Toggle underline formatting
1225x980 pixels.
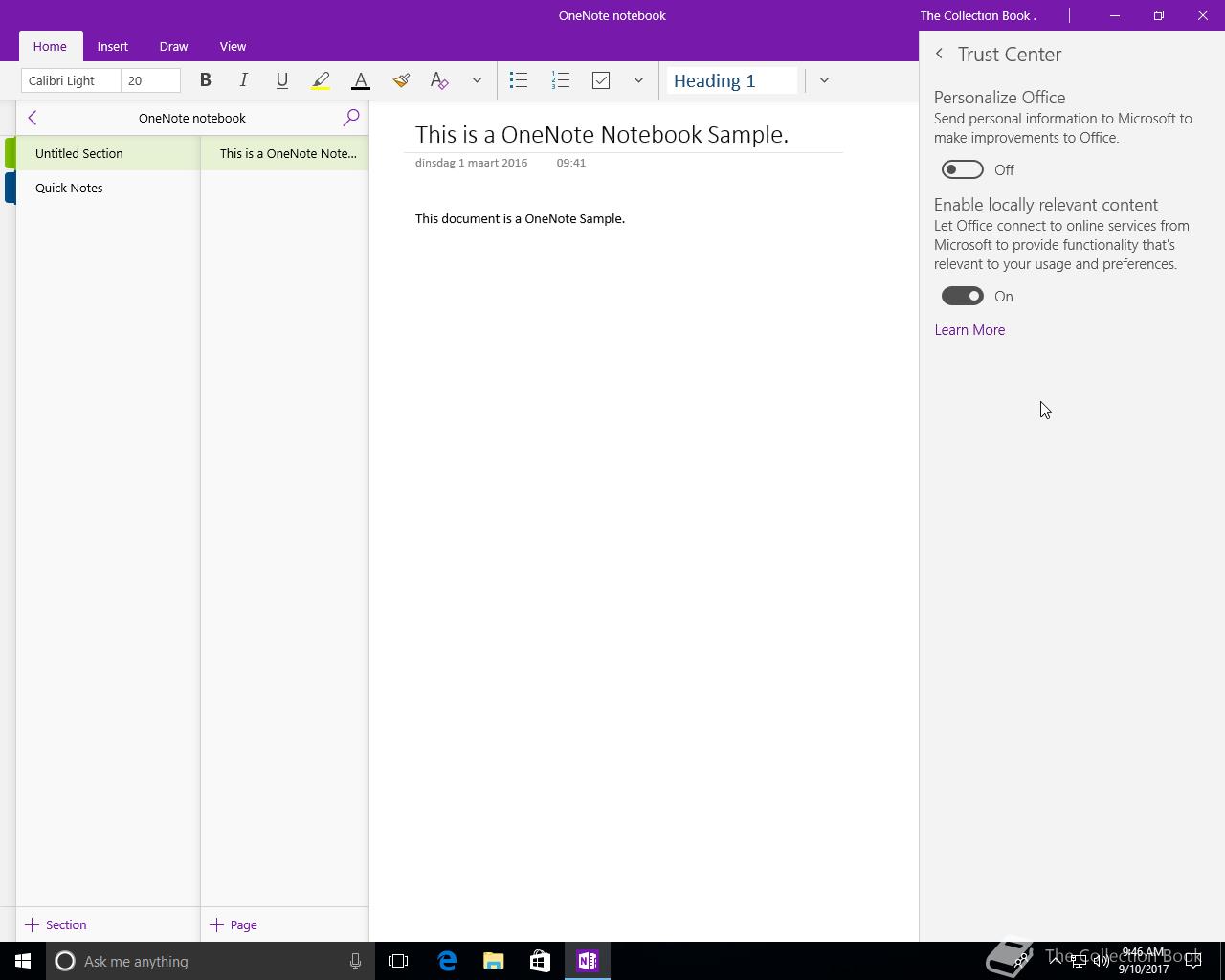point(281,80)
